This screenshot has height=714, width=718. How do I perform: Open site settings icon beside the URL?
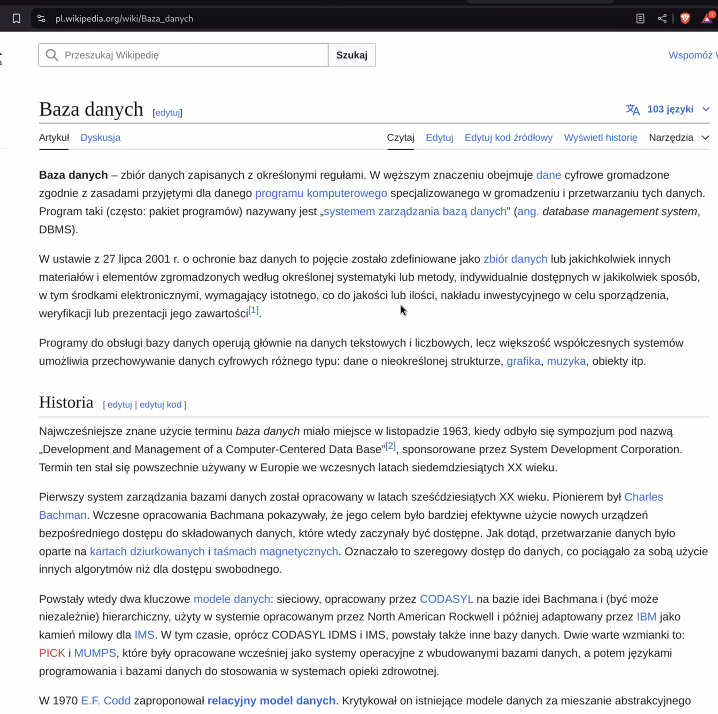pyautogui.click(x=41, y=19)
